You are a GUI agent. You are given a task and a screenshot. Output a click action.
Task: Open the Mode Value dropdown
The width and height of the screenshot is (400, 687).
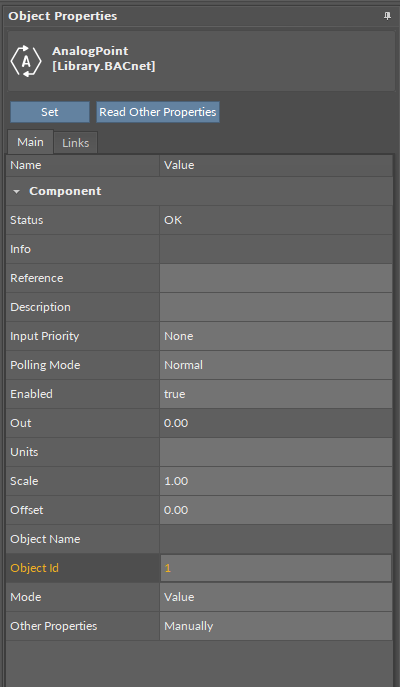(276, 597)
